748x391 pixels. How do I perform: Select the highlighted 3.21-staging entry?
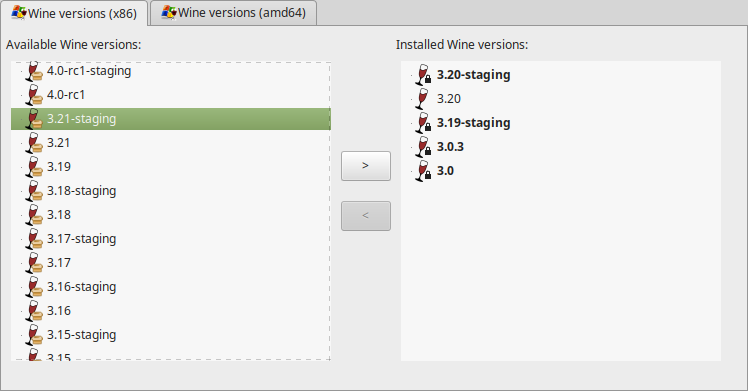(x=171, y=119)
